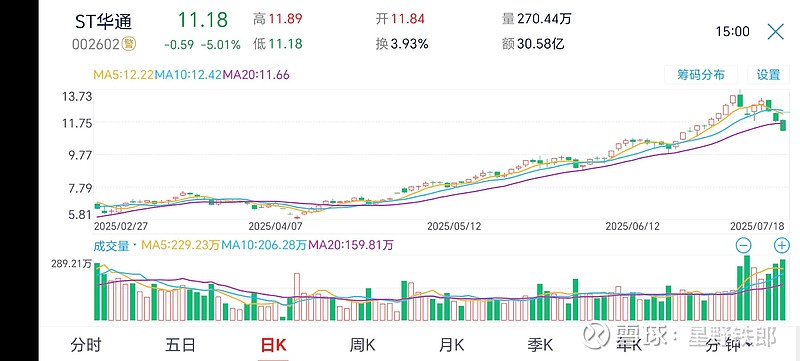The height and width of the screenshot is (361, 800).
Task: Tap the 2025/04/07 date marker
Action: point(275,226)
